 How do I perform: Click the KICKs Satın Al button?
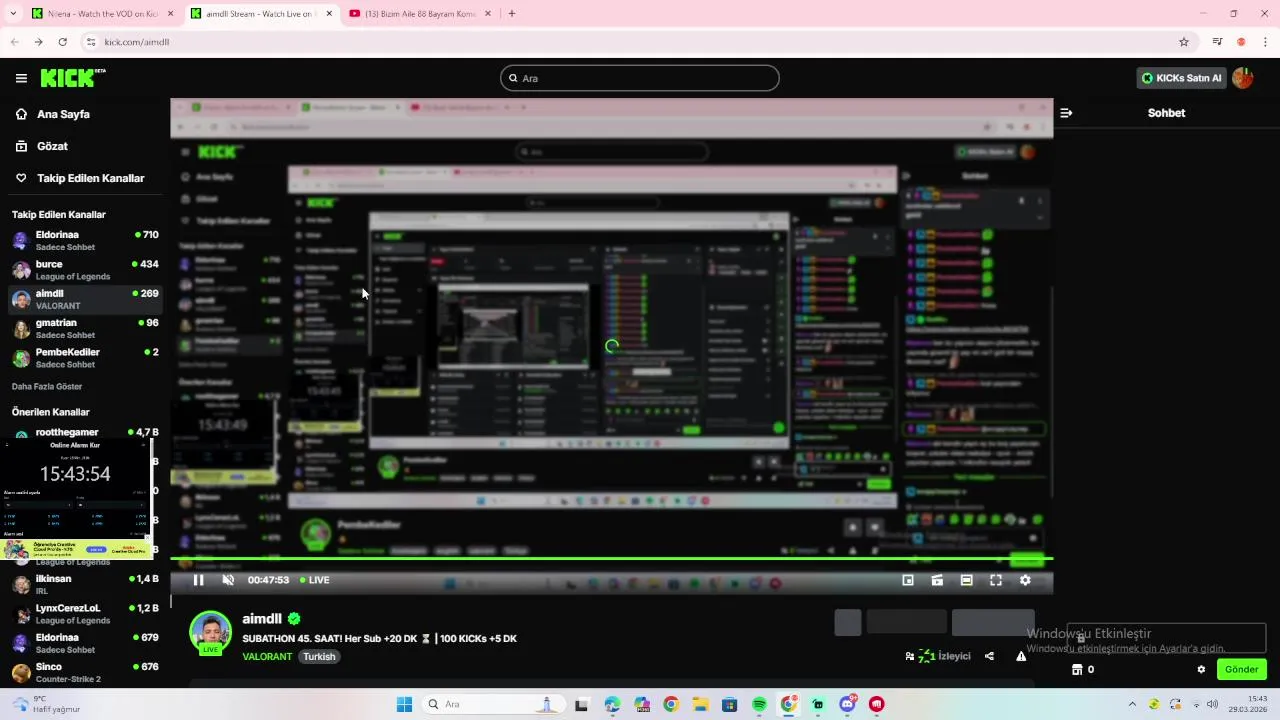click(1182, 78)
